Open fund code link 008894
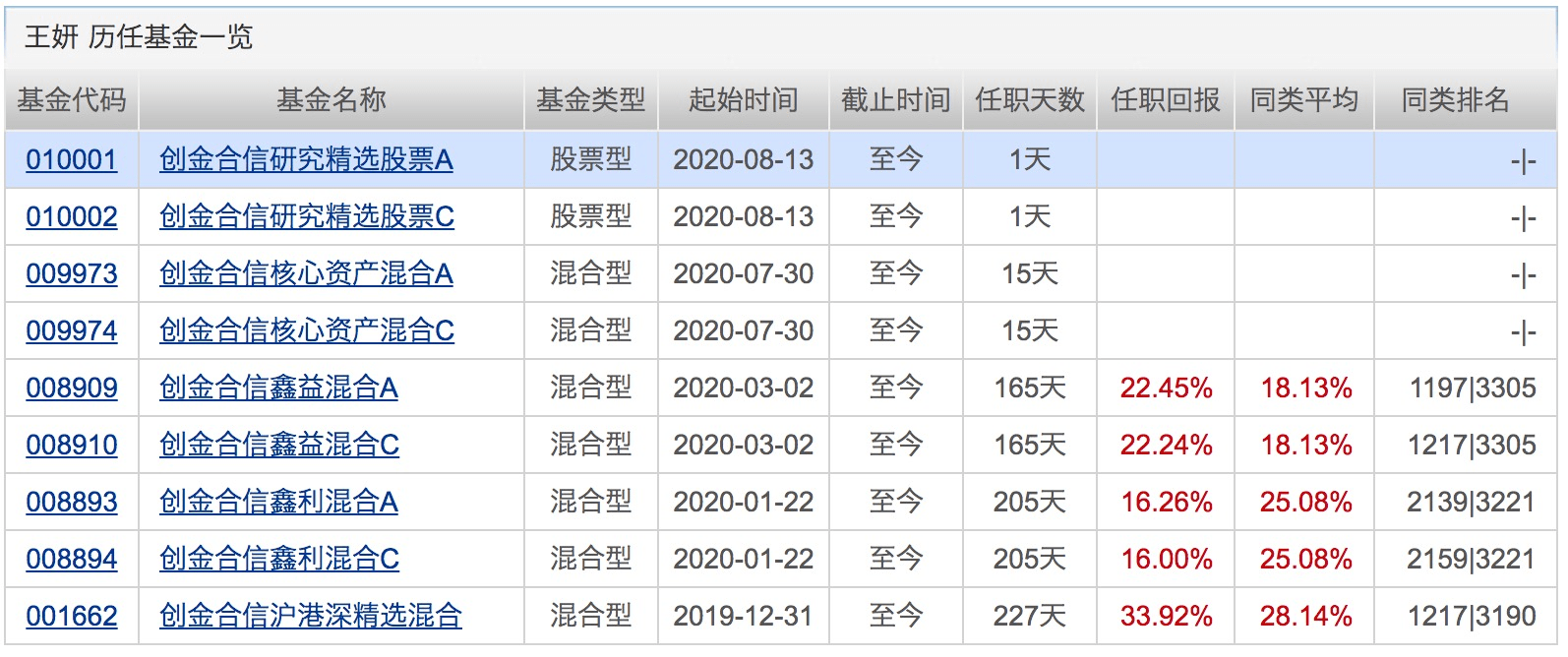 [72, 560]
